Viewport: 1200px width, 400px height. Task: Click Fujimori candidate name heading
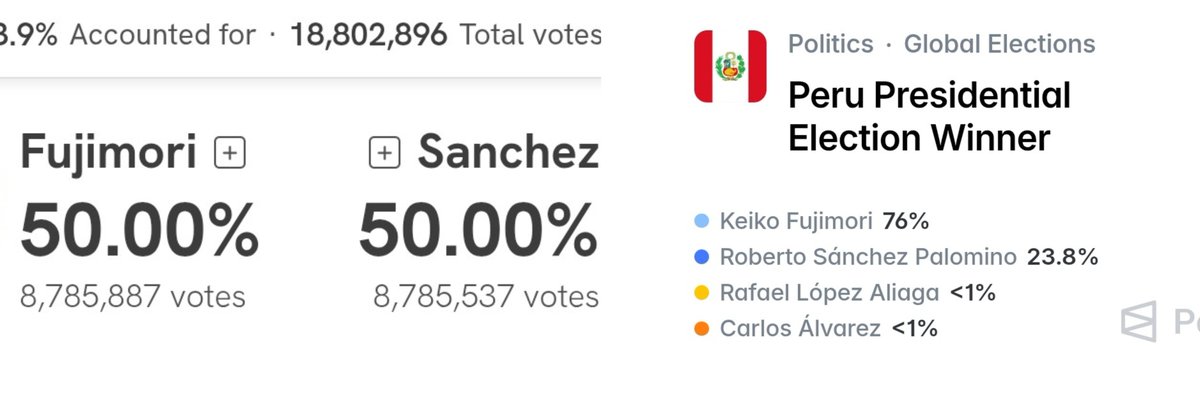pos(108,153)
